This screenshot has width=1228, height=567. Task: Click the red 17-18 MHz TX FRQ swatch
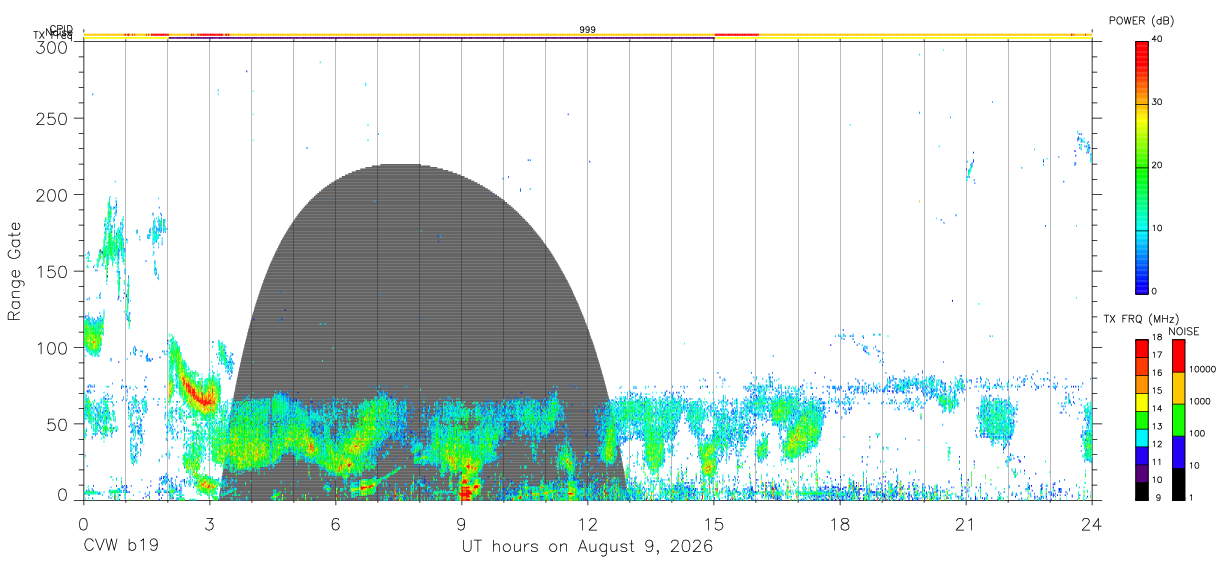point(1142,348)
